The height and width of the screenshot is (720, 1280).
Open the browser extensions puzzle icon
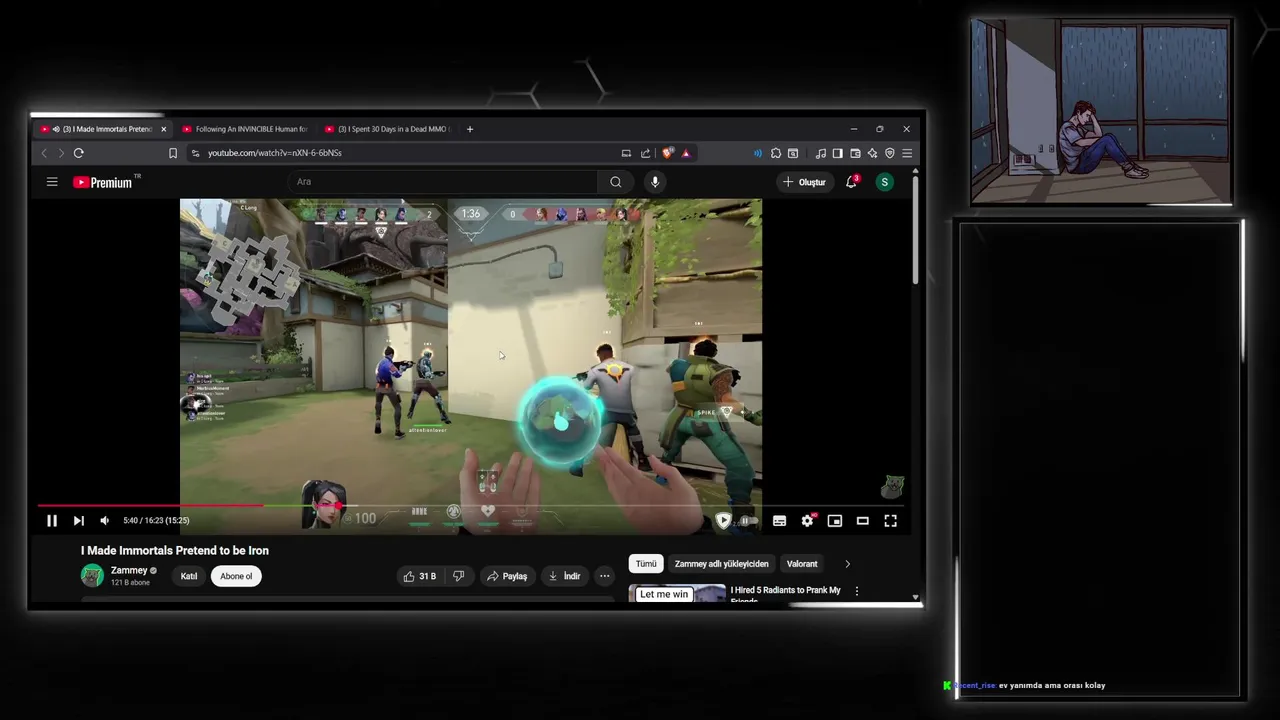(x=776, y=153)
